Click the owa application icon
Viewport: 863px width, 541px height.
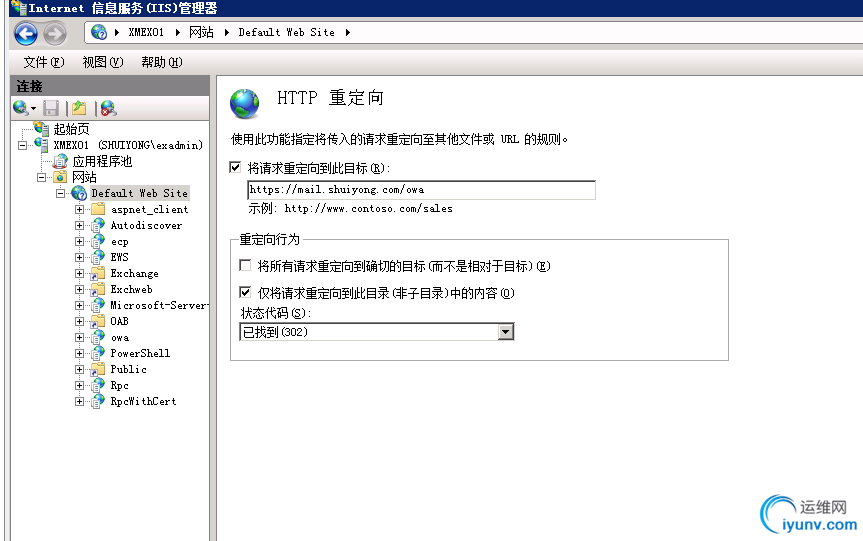pyautogui.click(x=99, y=337)
